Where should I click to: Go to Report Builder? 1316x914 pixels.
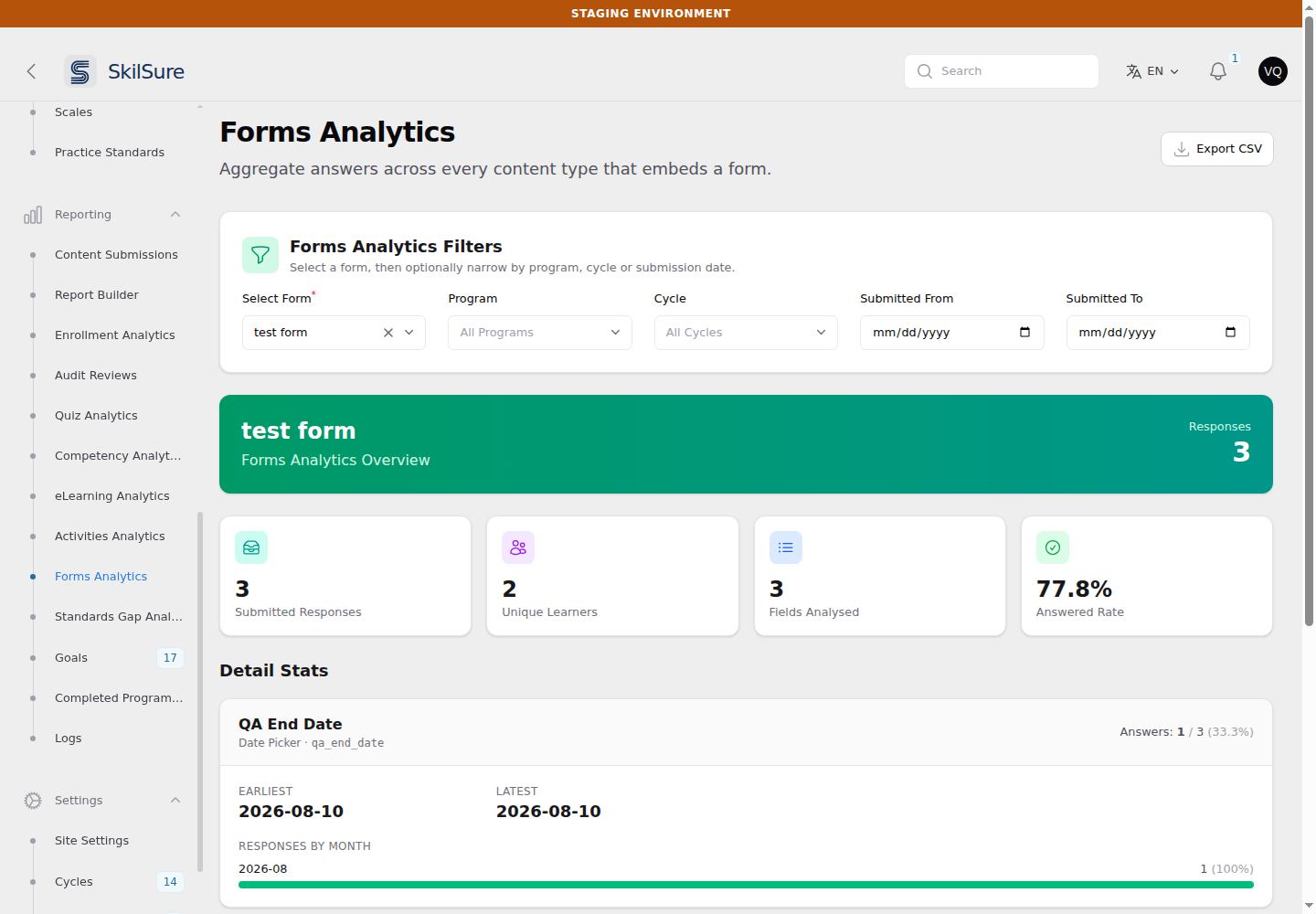(x=97, y=295)
